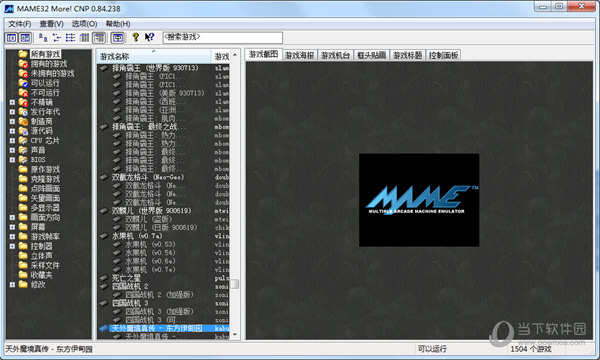600x360 pixels.
Task: Expand the 发行年代 folder
Action: click(12, 112)
